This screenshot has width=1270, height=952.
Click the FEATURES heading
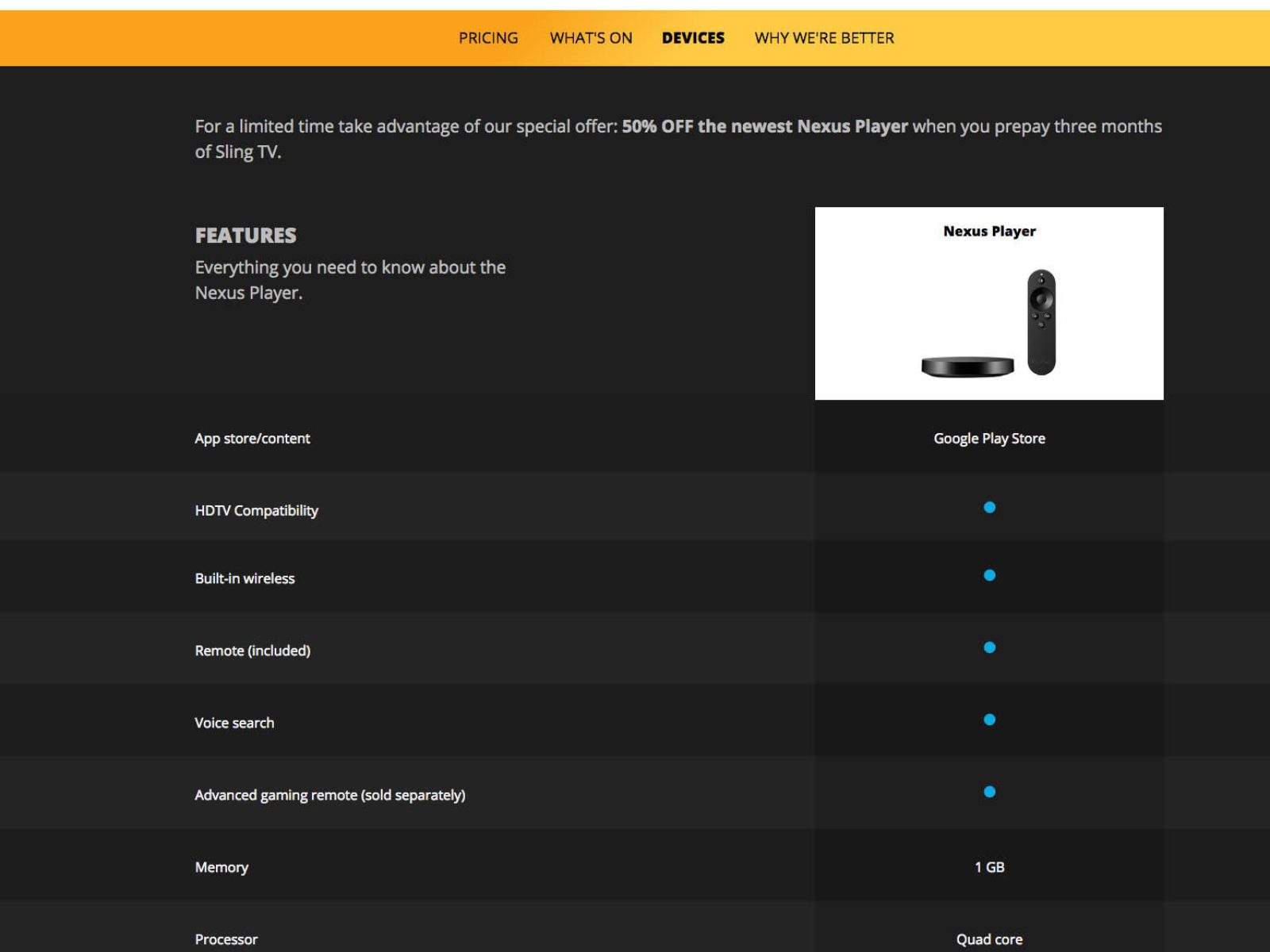pyautogui.click(x=245, y=236)
